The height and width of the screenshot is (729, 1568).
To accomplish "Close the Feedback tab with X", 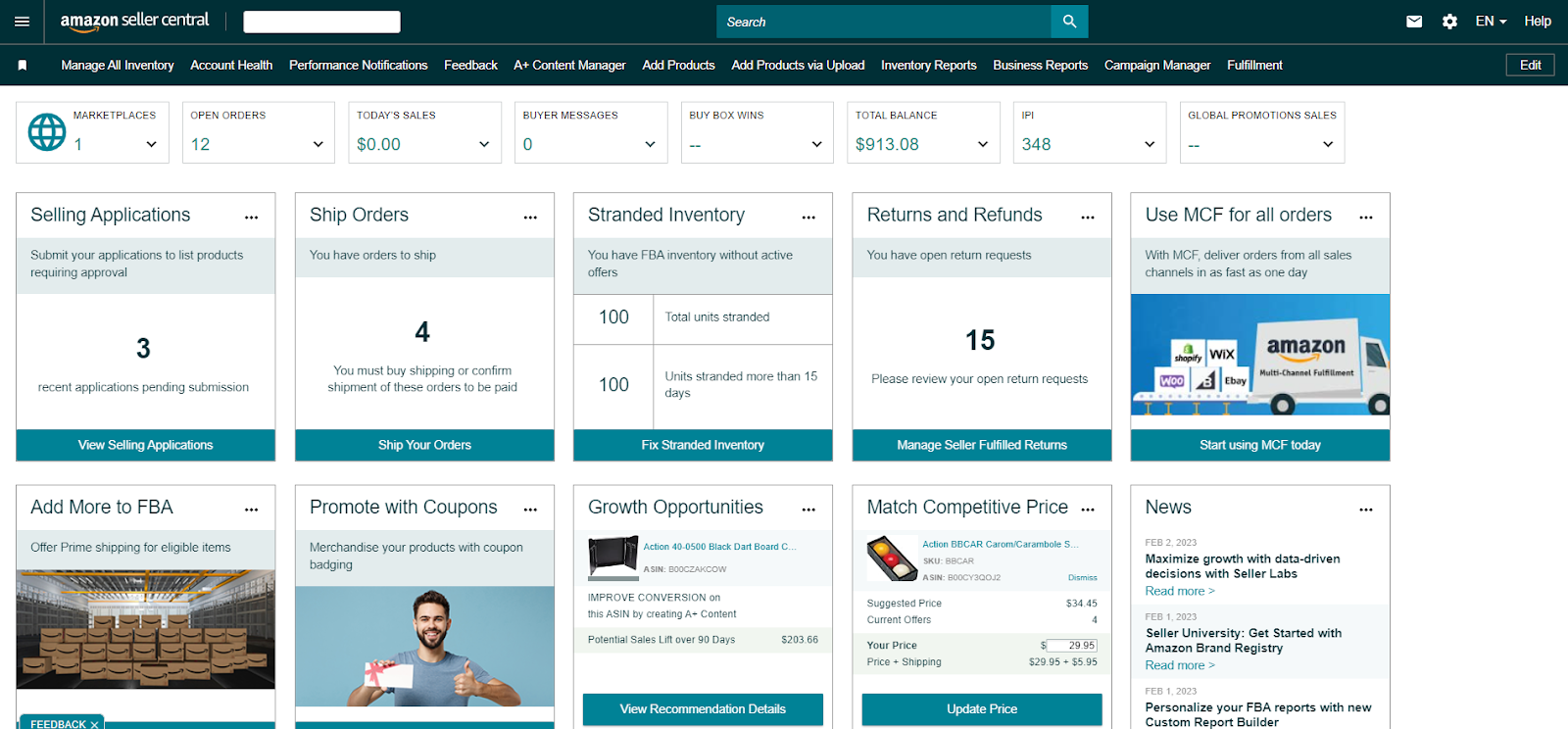I will click(x=94, y=725).
